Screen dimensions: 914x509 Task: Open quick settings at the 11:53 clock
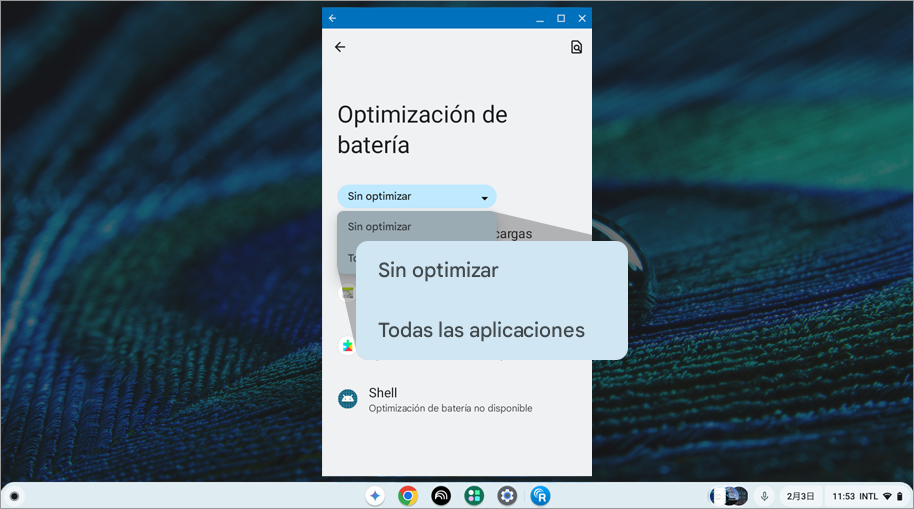(843, 496)
